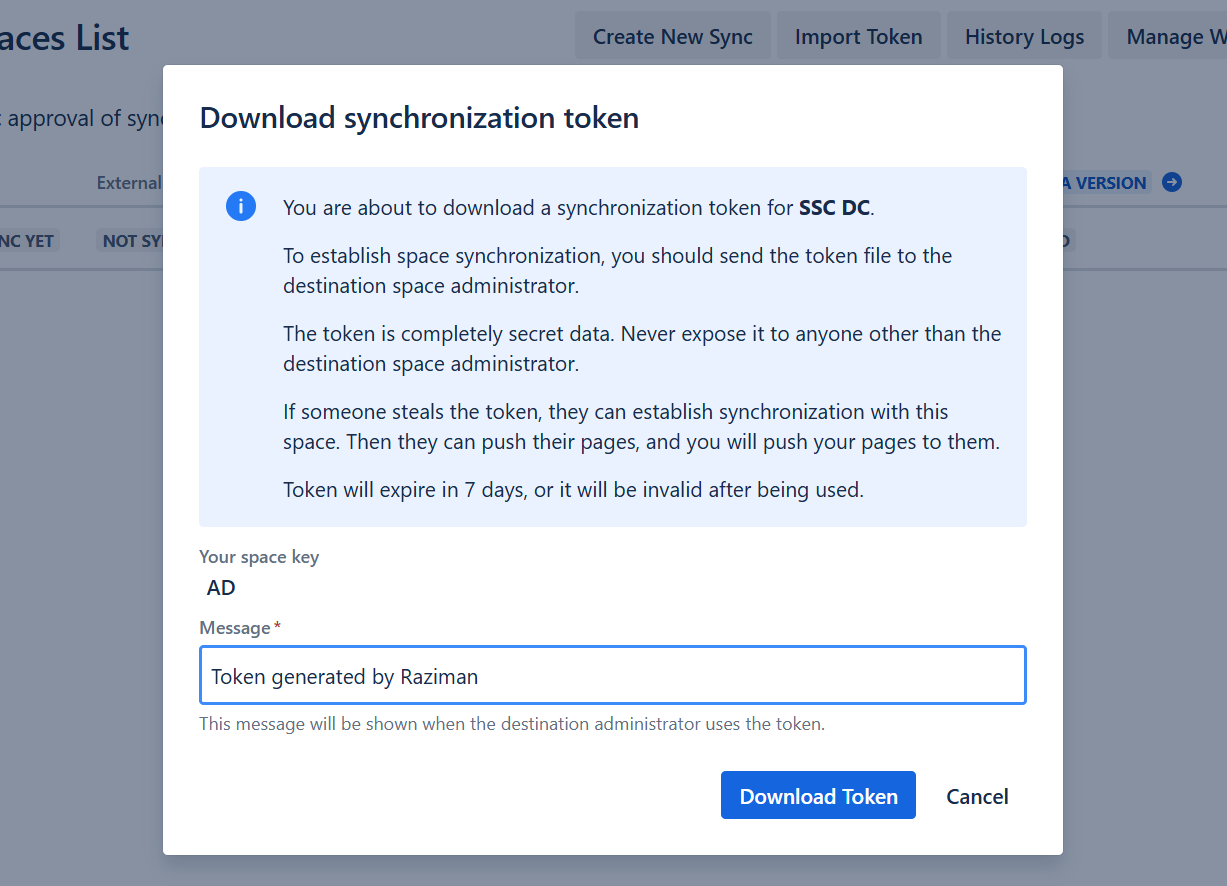1227x886 pixels.
Task: Click into the Message text field
Action: click(x=612, y=676)
